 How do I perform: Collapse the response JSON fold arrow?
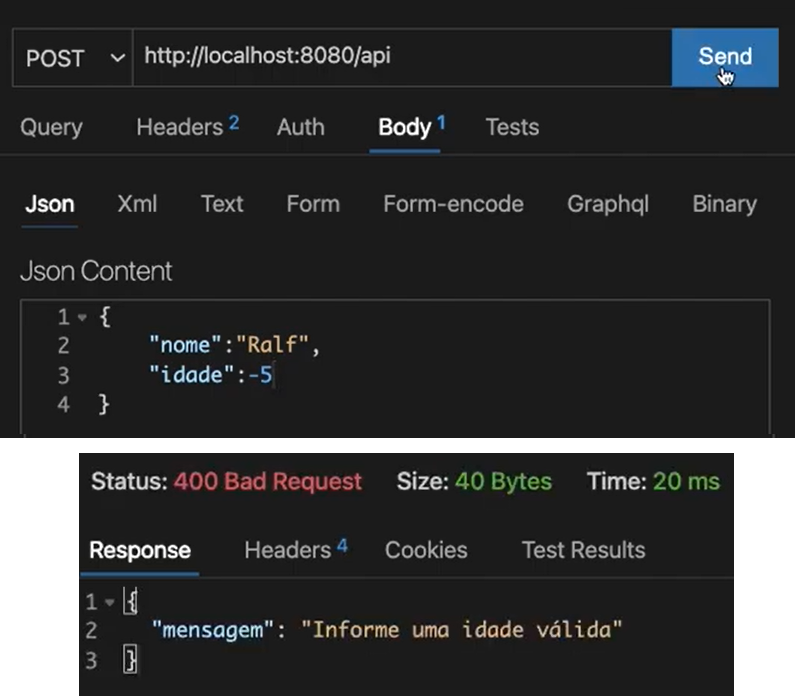(111, 602)
